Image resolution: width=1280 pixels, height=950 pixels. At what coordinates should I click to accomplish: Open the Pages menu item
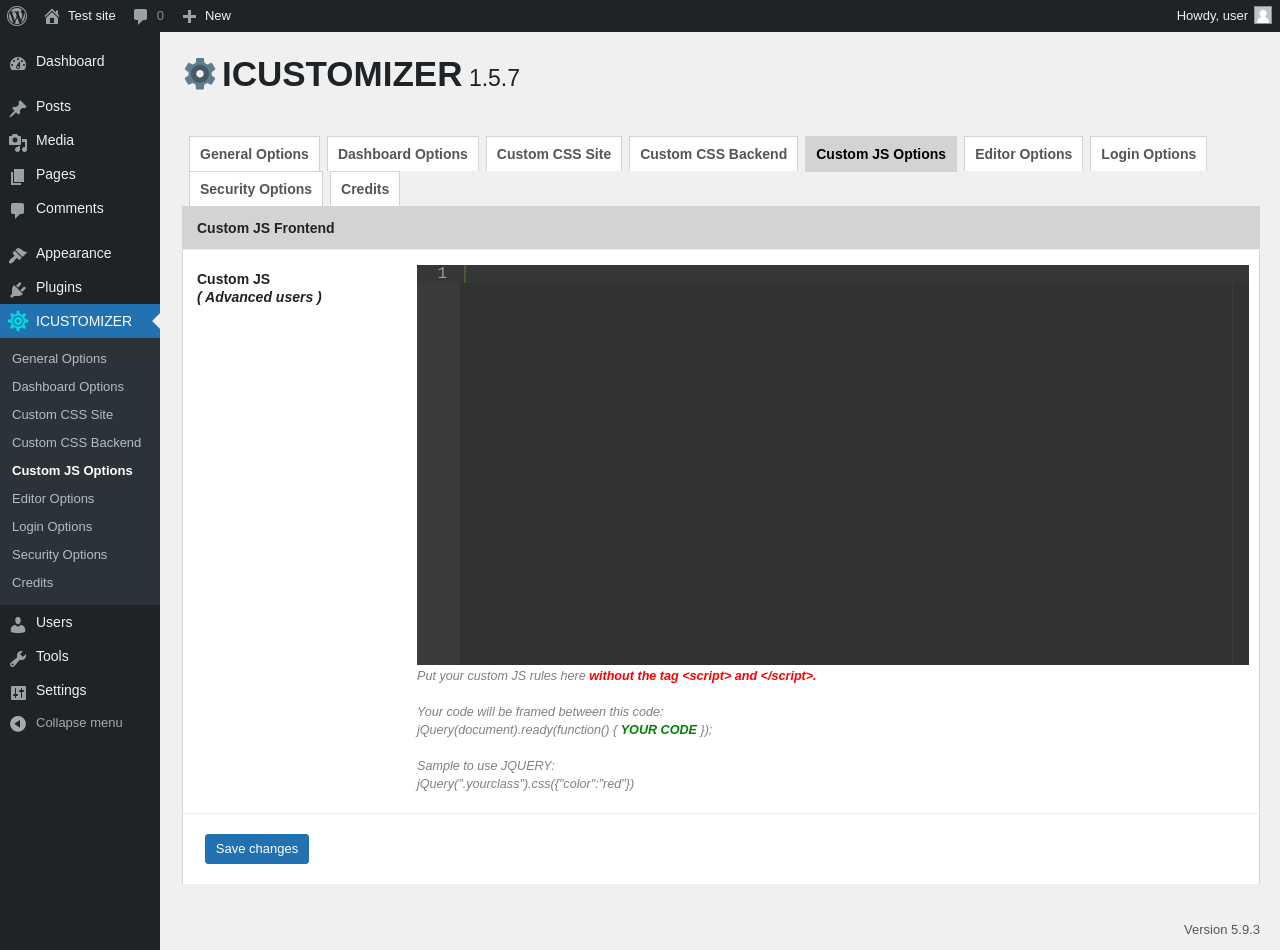coord(80,175)
